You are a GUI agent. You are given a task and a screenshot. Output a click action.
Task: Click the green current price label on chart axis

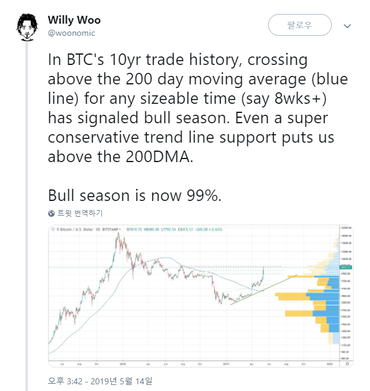[x=345, y=267]
